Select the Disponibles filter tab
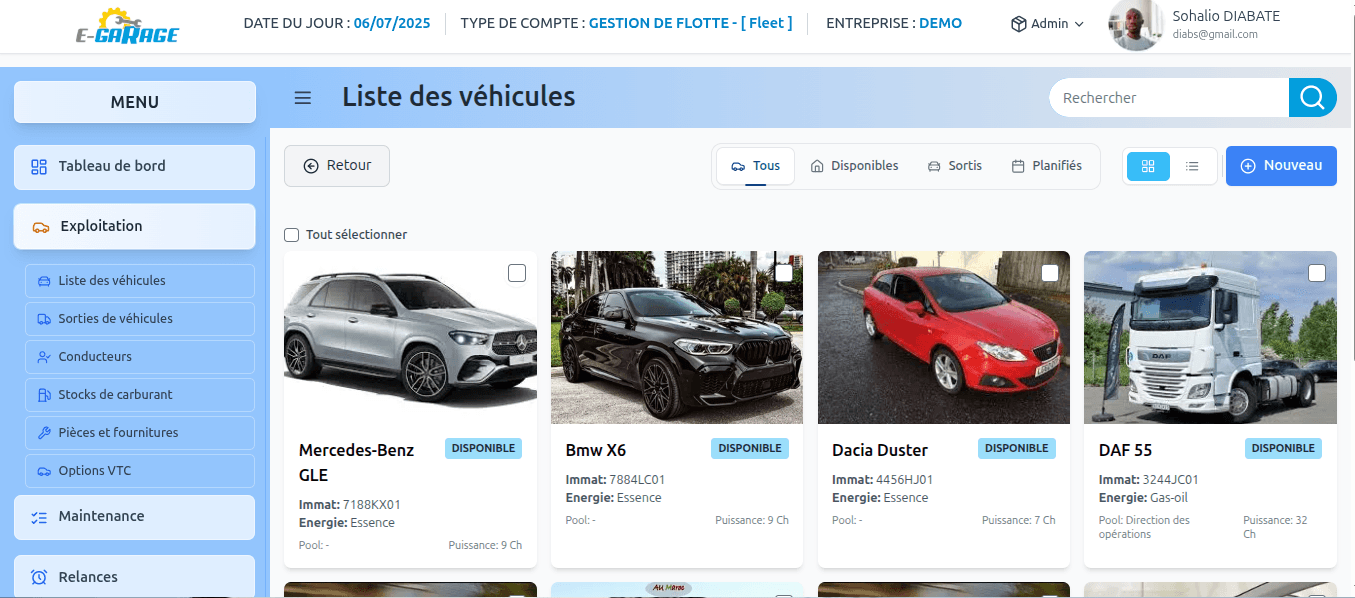 point(854,166)
